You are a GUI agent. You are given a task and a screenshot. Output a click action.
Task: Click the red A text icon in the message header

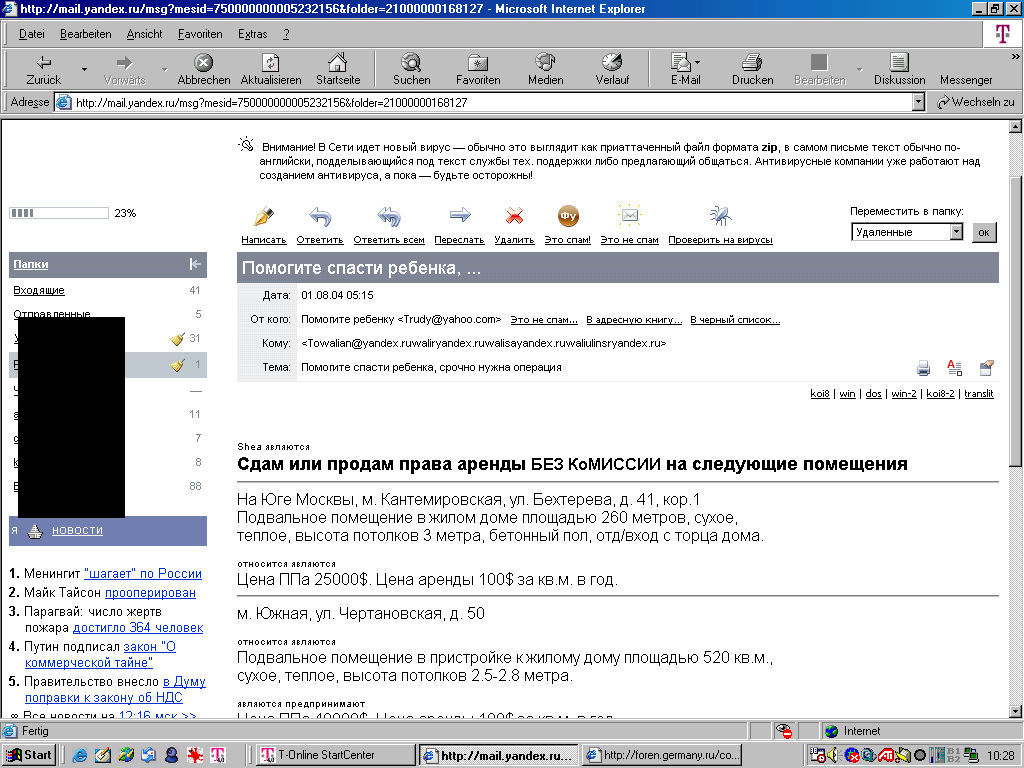click(x=954, y=368)
